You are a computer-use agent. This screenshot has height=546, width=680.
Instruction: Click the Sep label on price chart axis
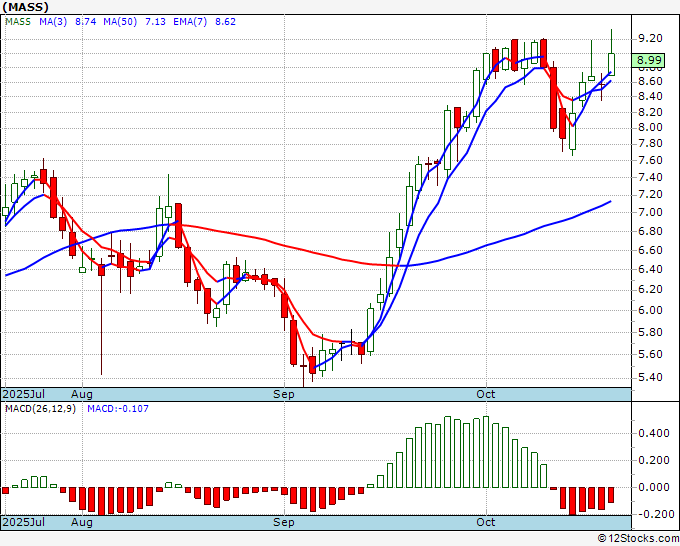[x=284, y=394]
